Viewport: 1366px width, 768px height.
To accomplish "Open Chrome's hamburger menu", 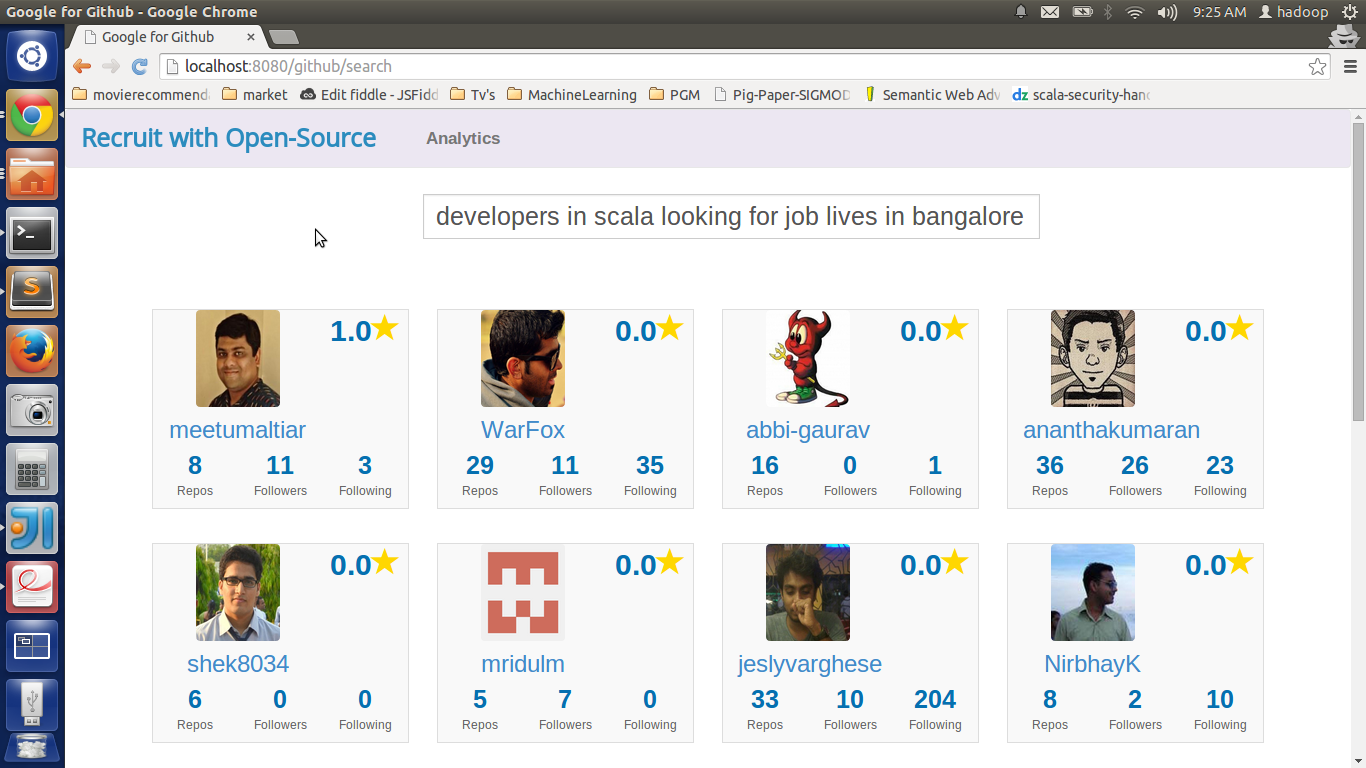I will click(x=1350, y=67).
